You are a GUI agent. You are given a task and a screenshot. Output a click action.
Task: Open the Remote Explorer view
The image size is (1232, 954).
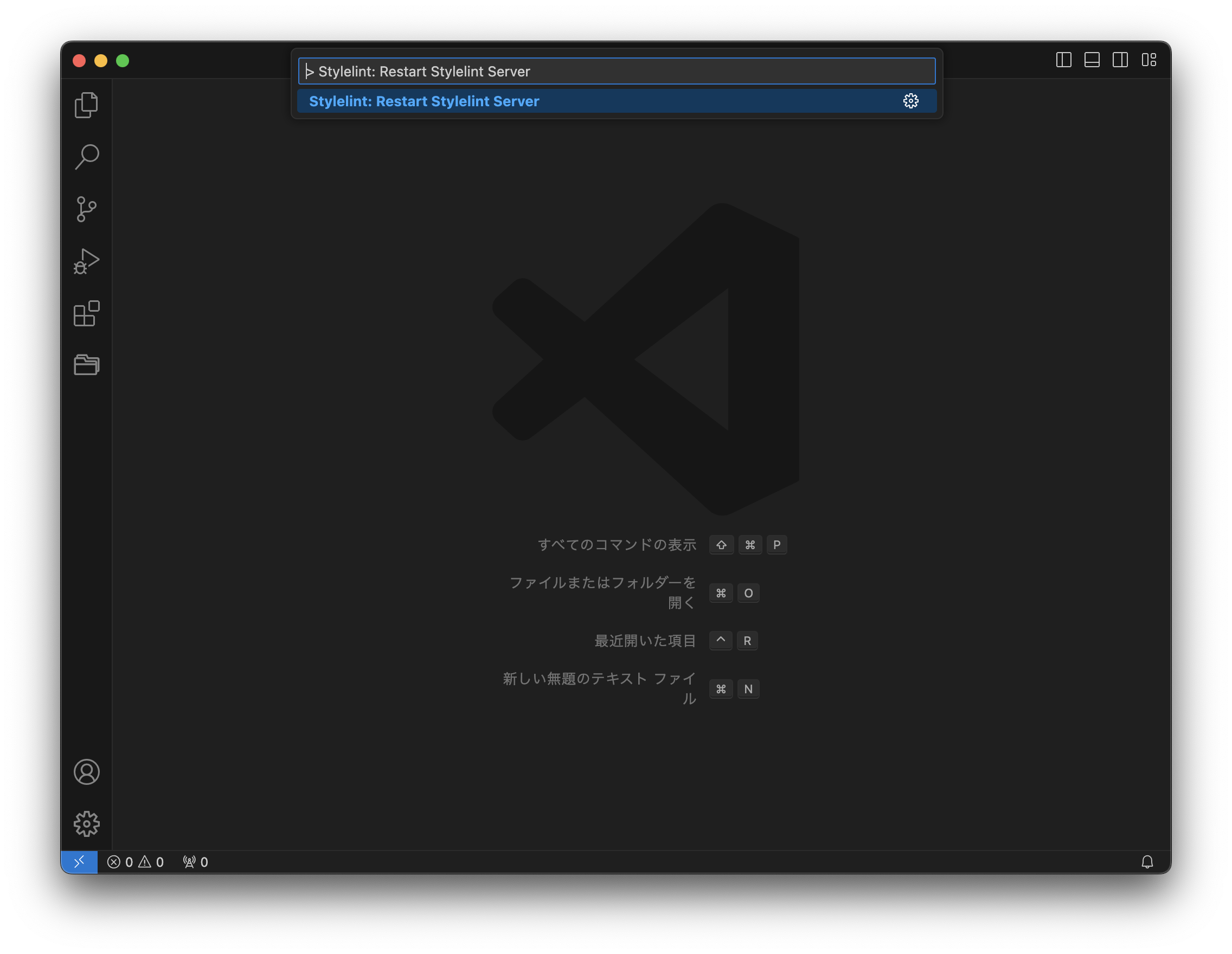(x=86, y=365)
